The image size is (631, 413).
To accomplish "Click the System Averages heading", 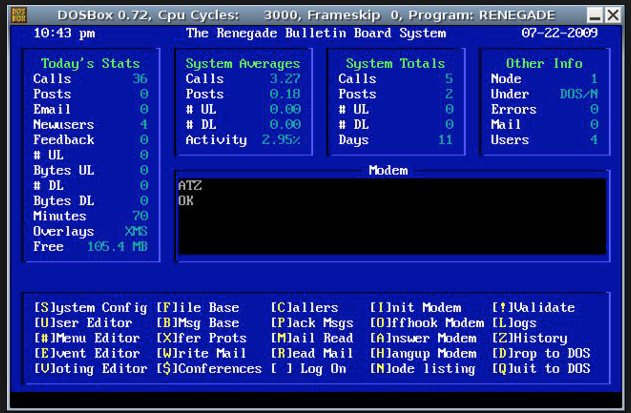I will (x=243, y=64).
